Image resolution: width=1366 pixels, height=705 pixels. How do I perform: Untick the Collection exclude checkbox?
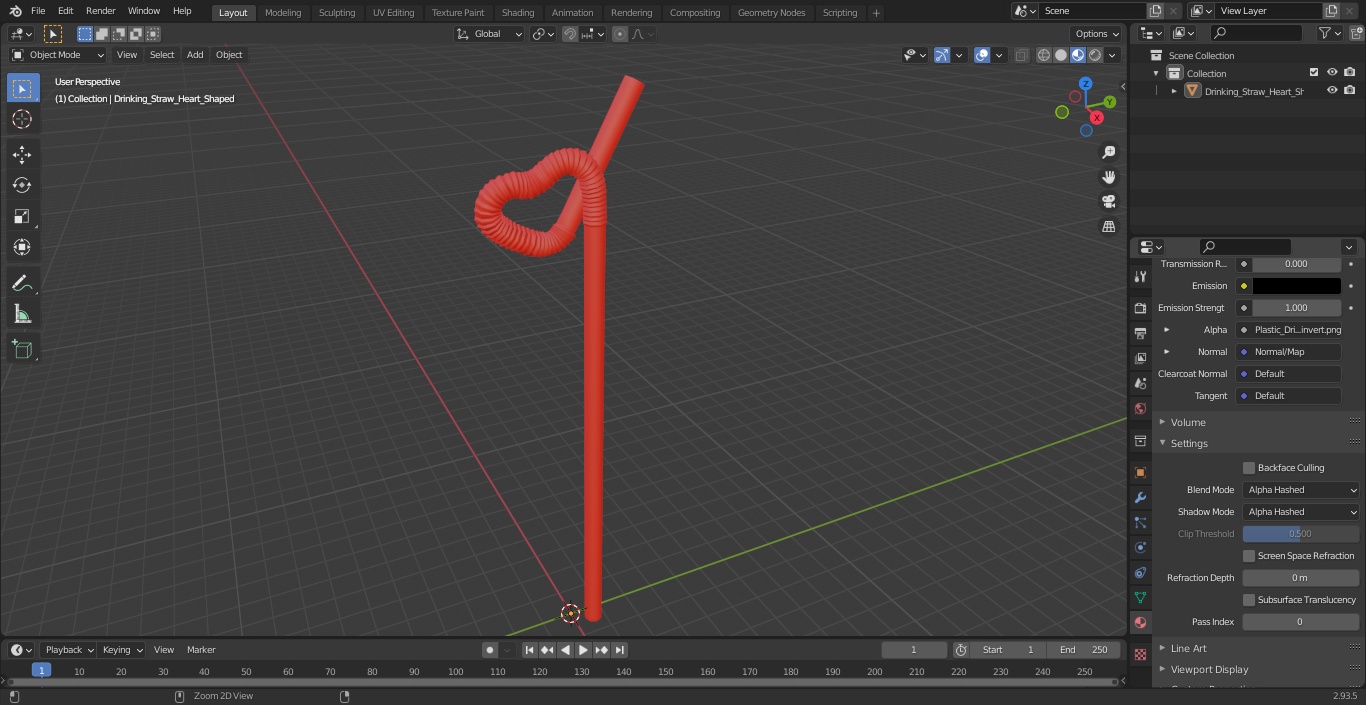click(1314, 73)
